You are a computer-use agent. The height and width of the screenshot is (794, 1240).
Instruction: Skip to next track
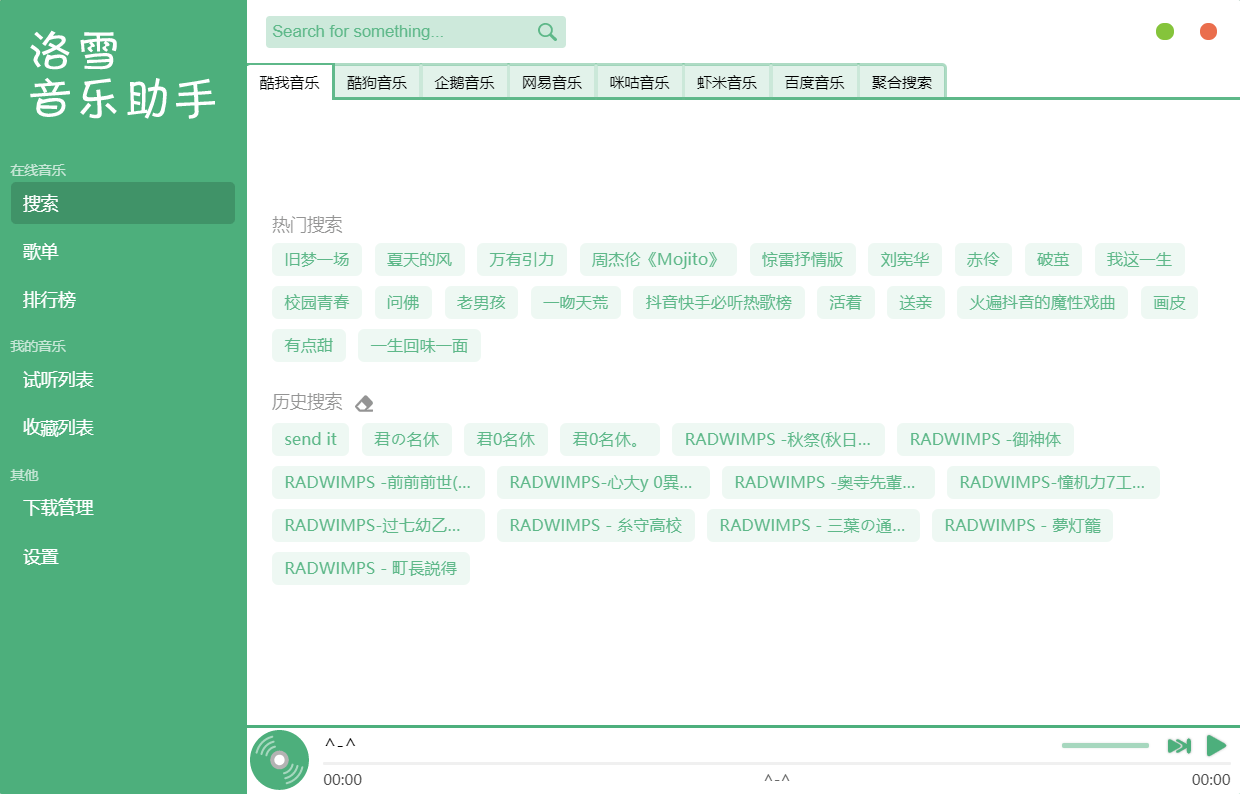coord(1179,746)
